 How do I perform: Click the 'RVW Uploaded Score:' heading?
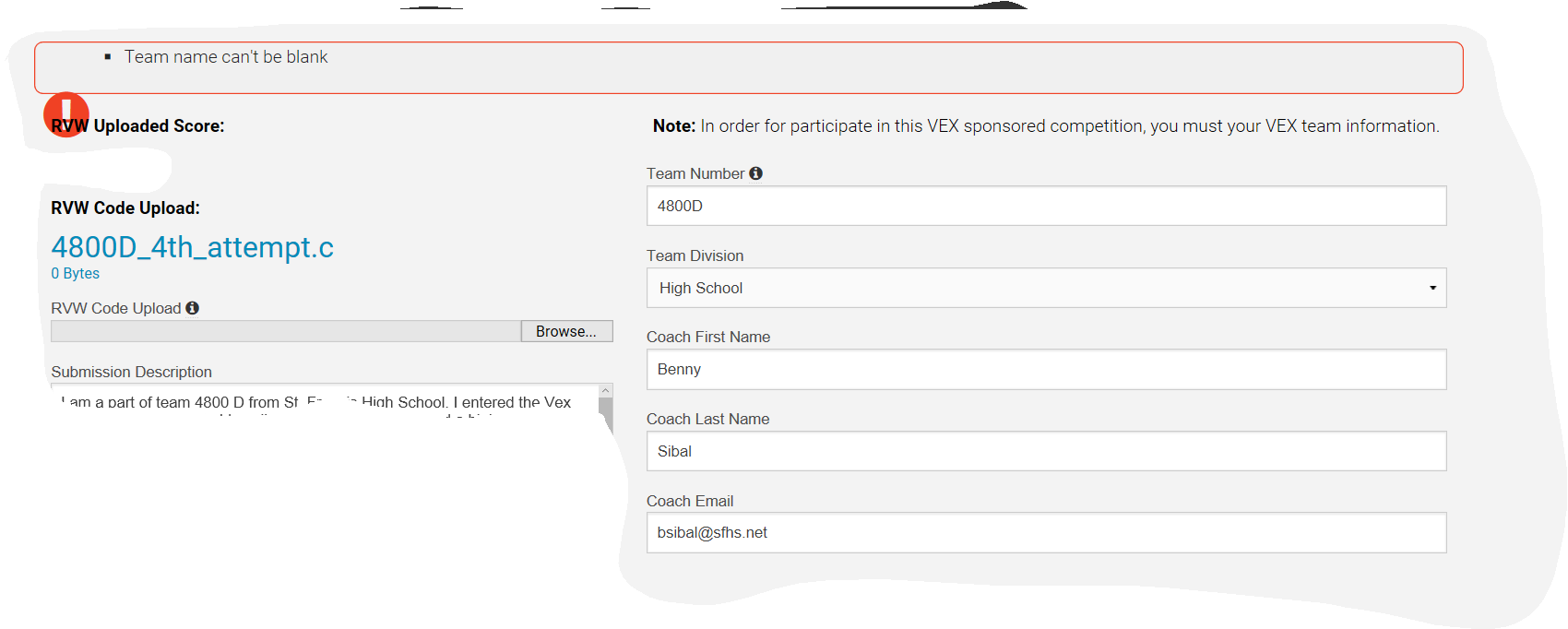point(137,126)
